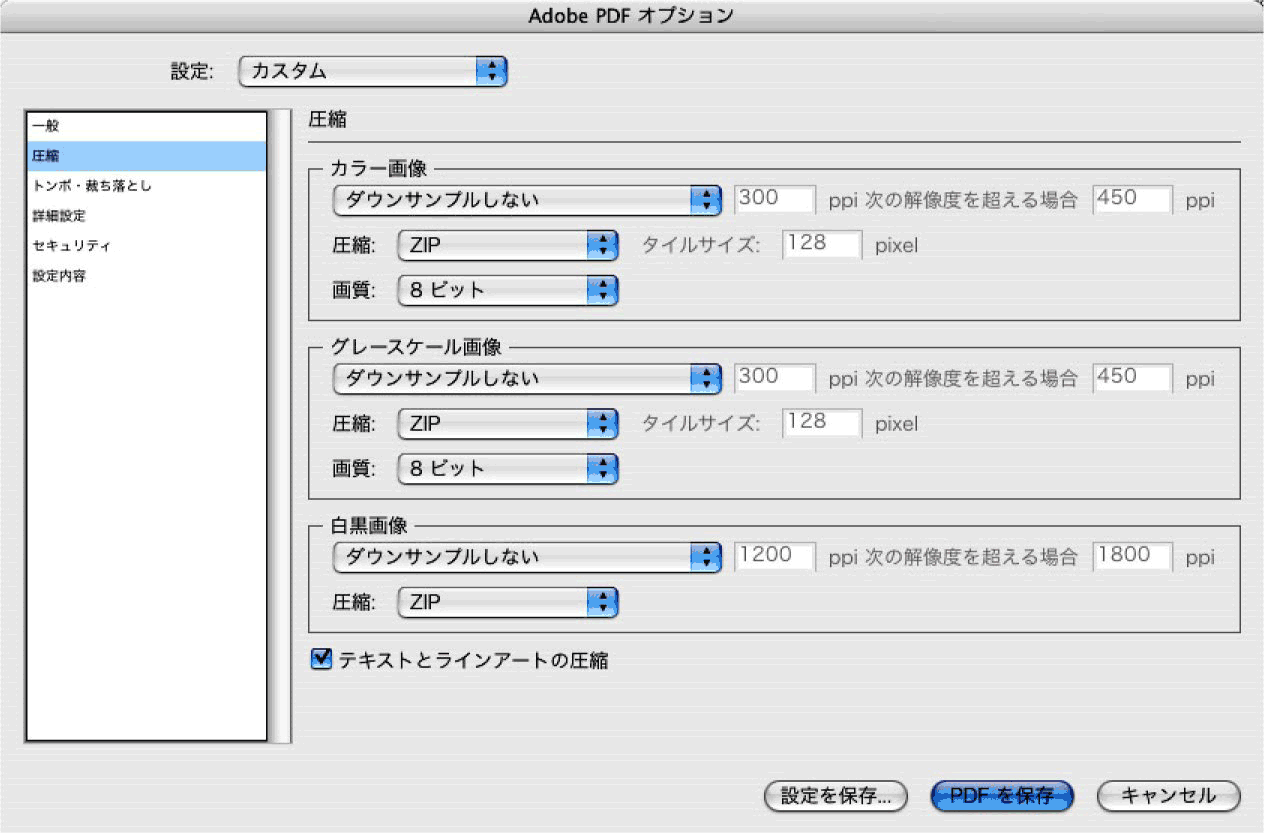Open the カラー画像 圧縮 ZIP dropdown

[x=507, y=245]
